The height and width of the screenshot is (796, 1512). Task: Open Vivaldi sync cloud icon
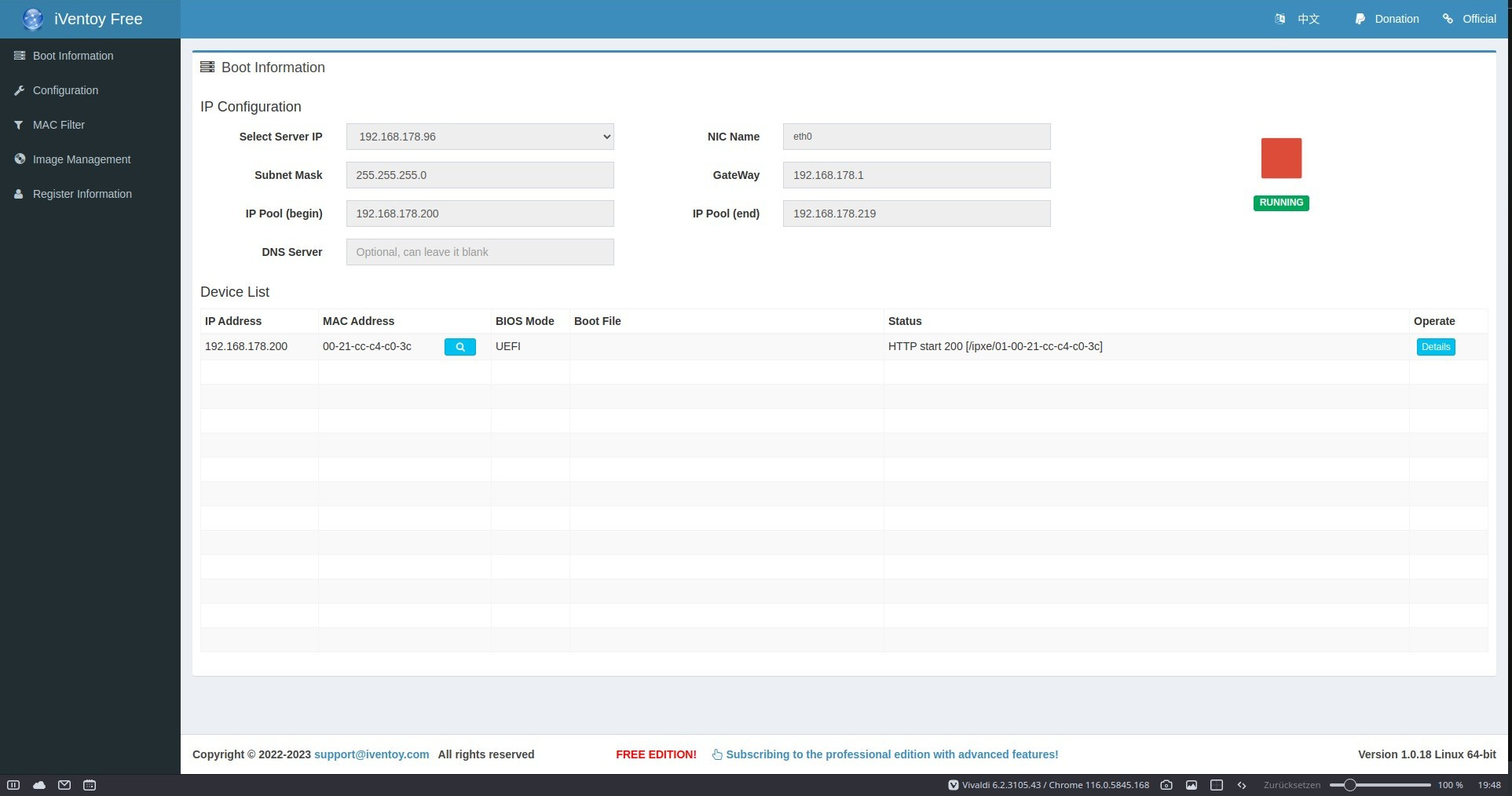[x=39, y=785]
